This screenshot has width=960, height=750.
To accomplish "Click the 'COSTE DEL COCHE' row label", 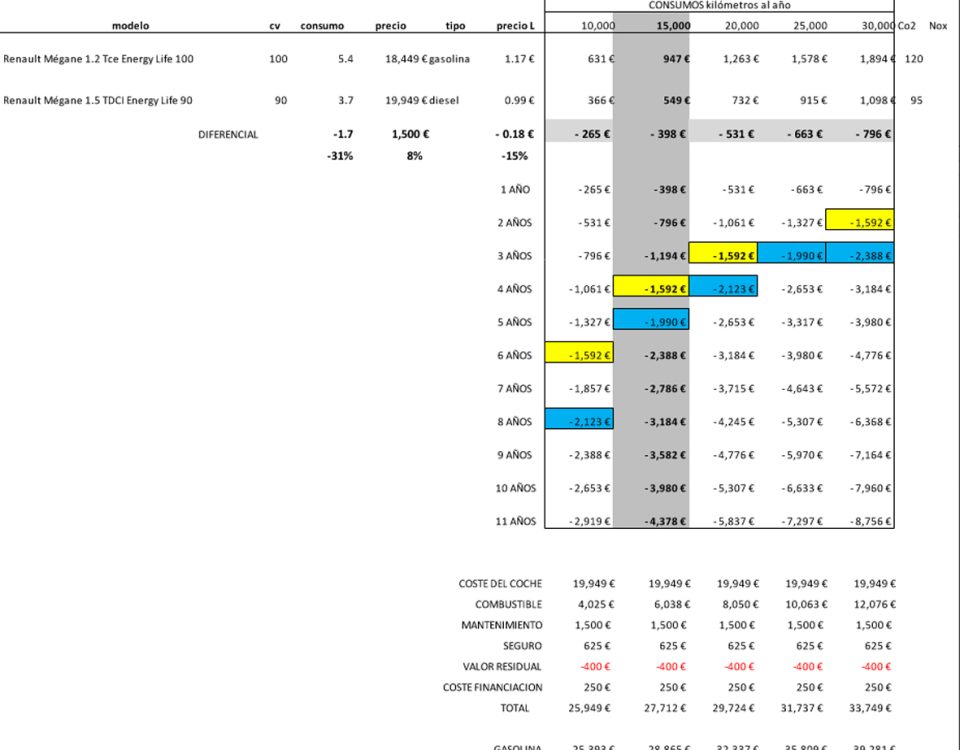I will (500, 583).
